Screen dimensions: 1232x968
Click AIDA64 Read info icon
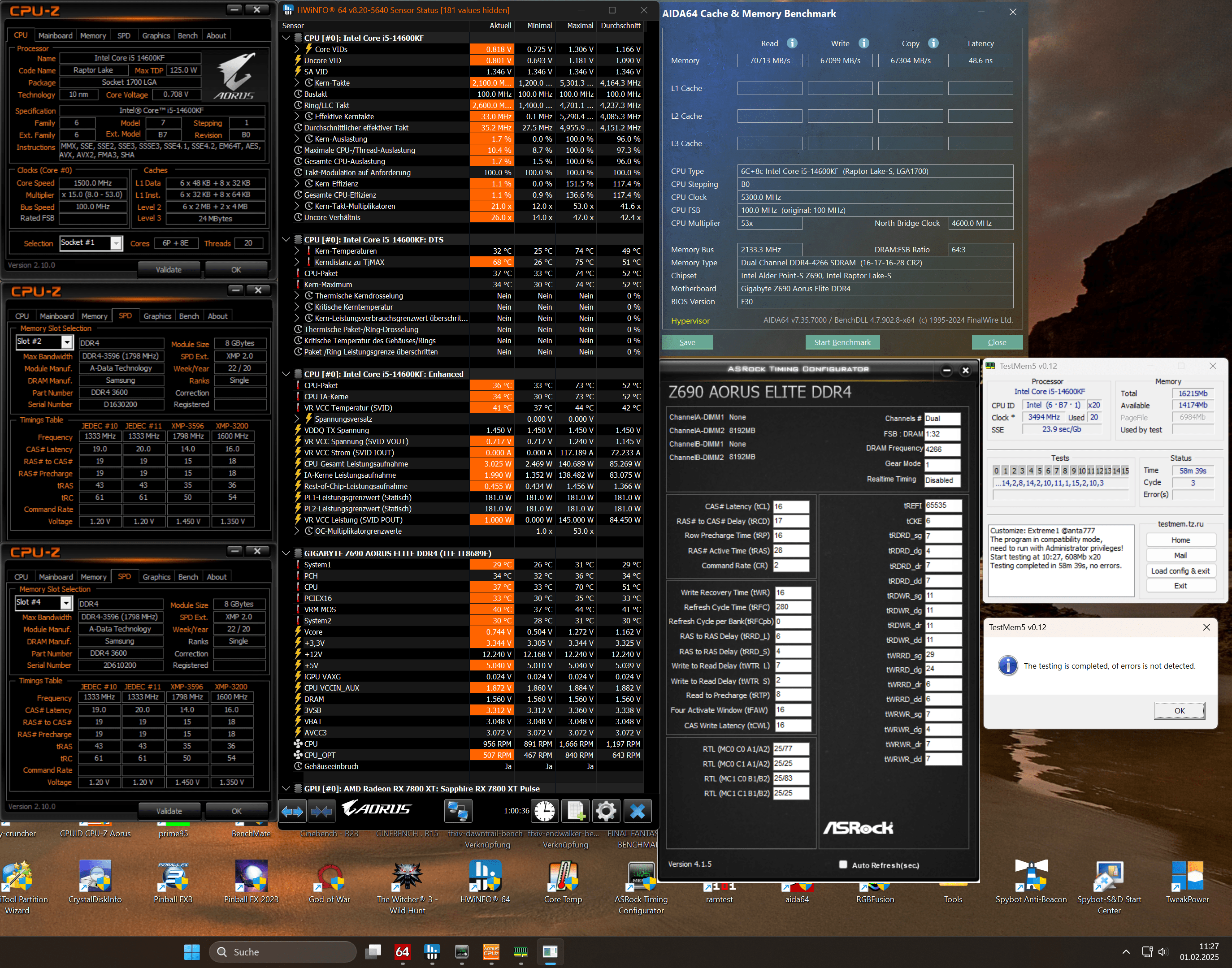point(792,43)
